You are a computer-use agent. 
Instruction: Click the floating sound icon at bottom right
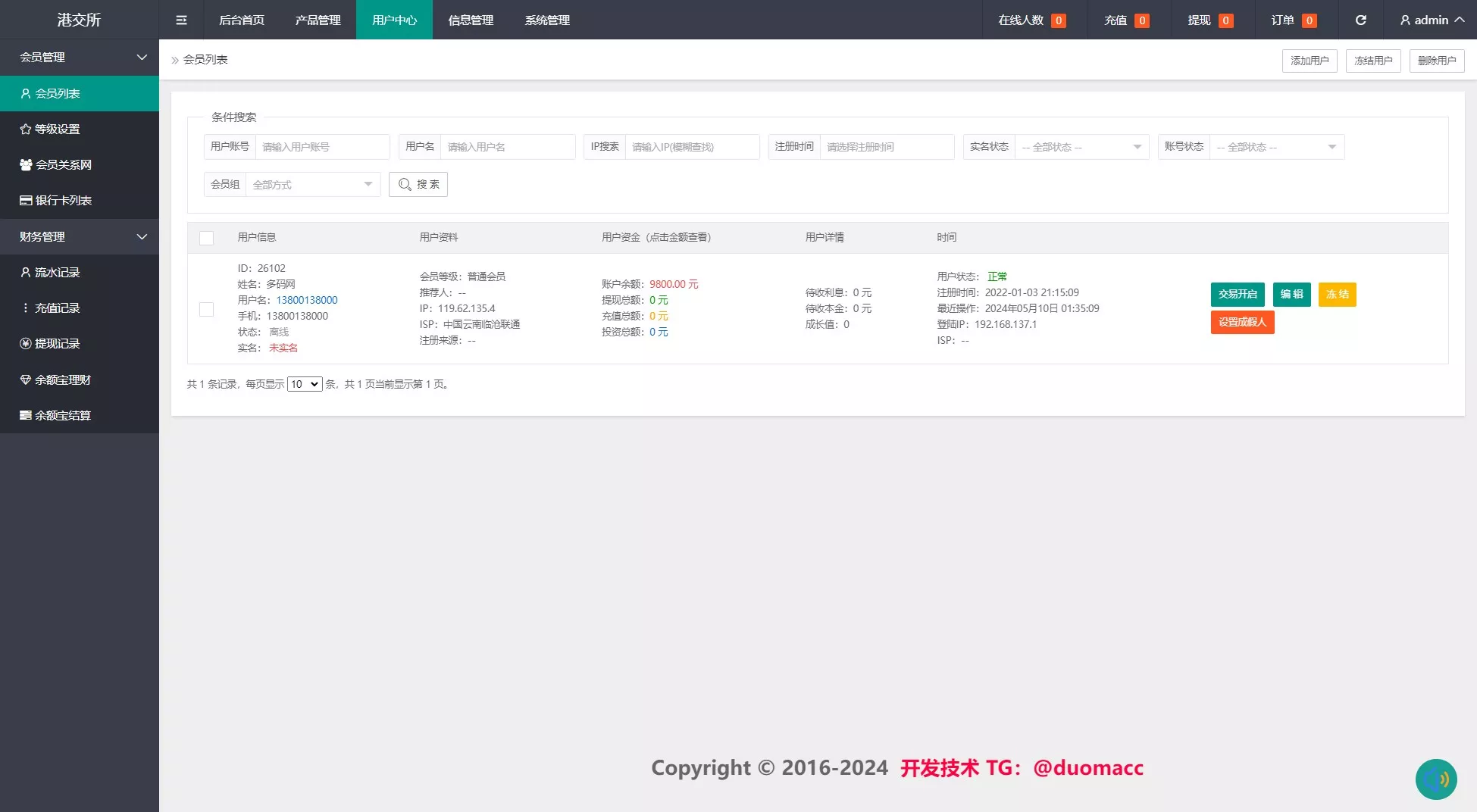pyautogui.click(x=1435, y=779)
